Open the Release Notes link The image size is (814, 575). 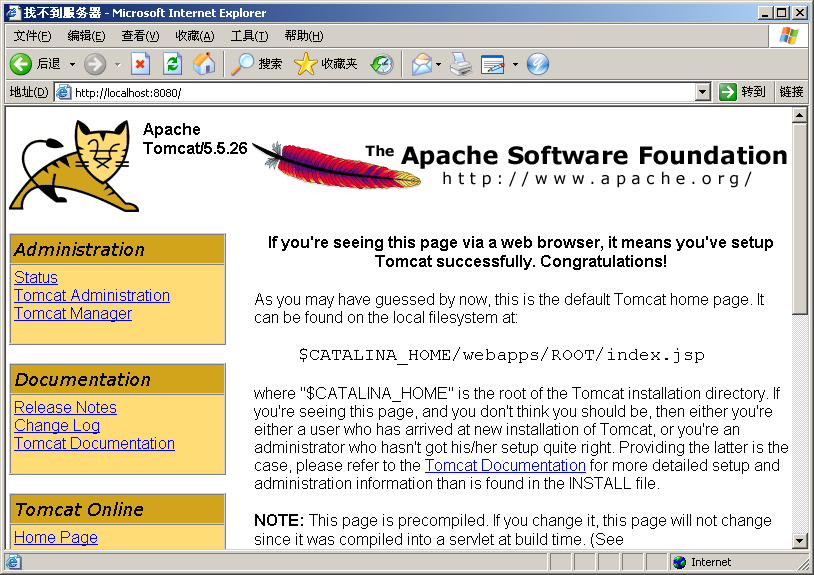click(65, 407)
